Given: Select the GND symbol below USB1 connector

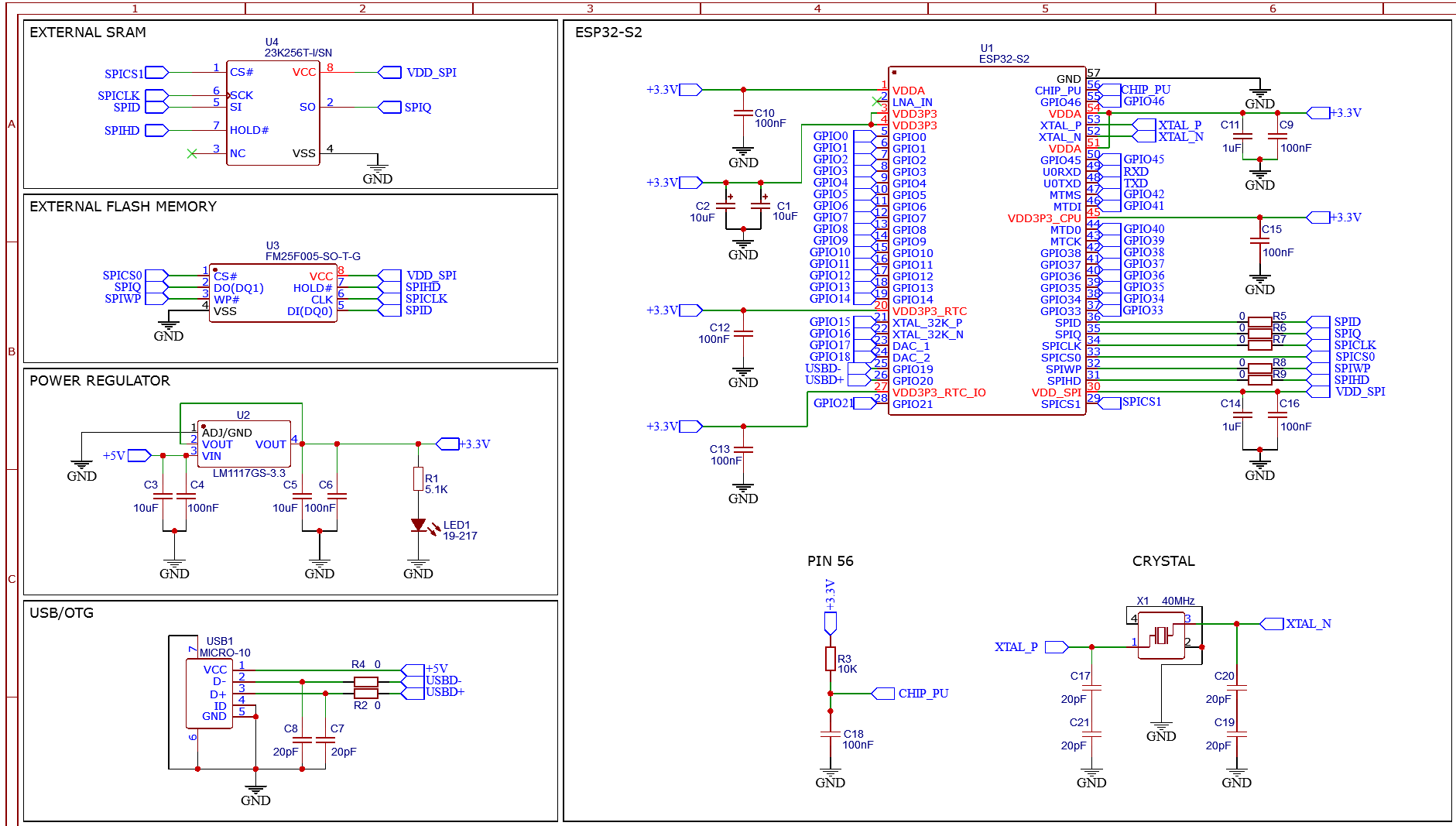Looking at the screenshot, I should click(255, 796).
